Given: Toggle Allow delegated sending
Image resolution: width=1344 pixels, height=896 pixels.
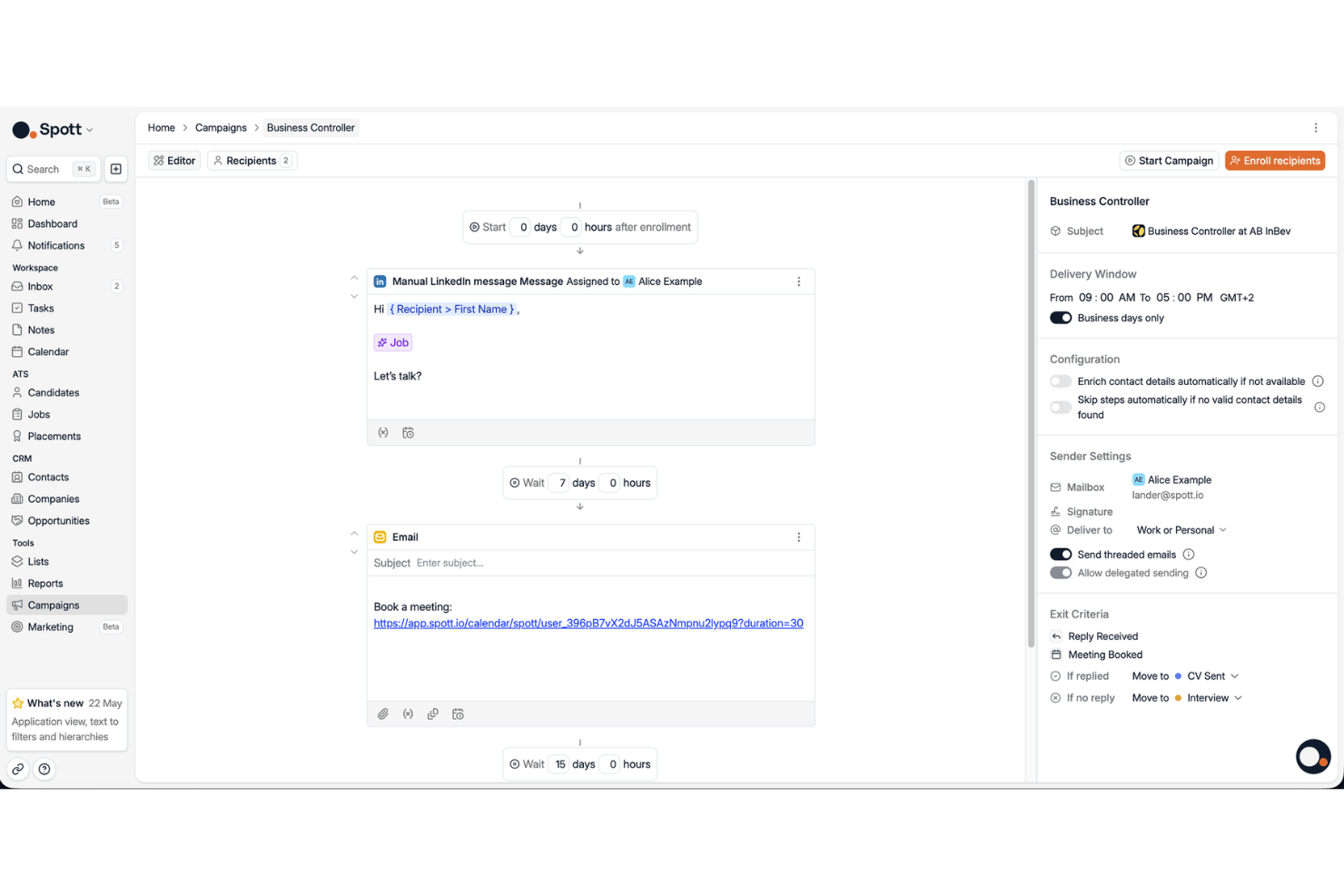Looking at the screenshot, I should tap(1061, 573).
